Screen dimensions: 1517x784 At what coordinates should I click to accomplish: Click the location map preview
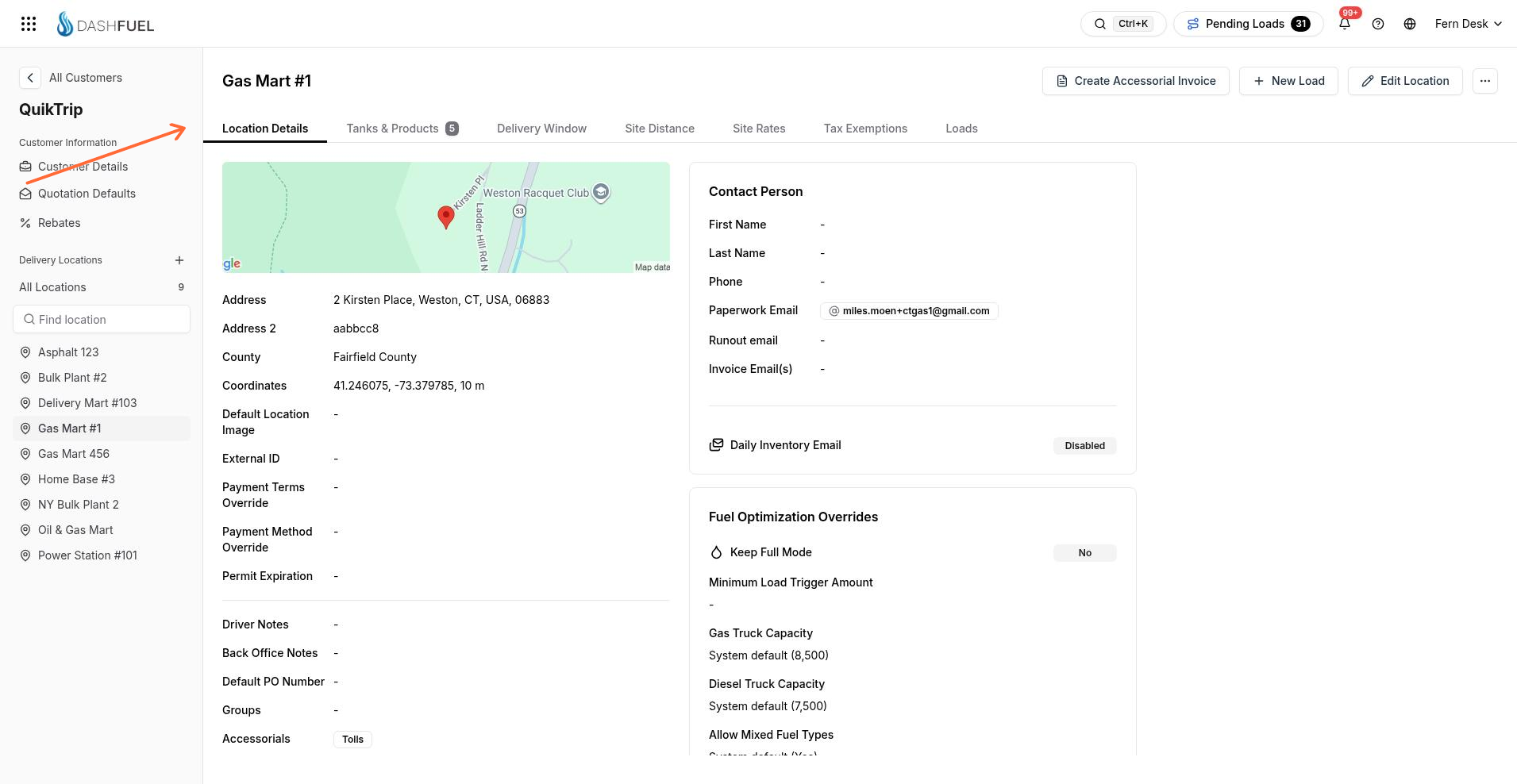446,217
